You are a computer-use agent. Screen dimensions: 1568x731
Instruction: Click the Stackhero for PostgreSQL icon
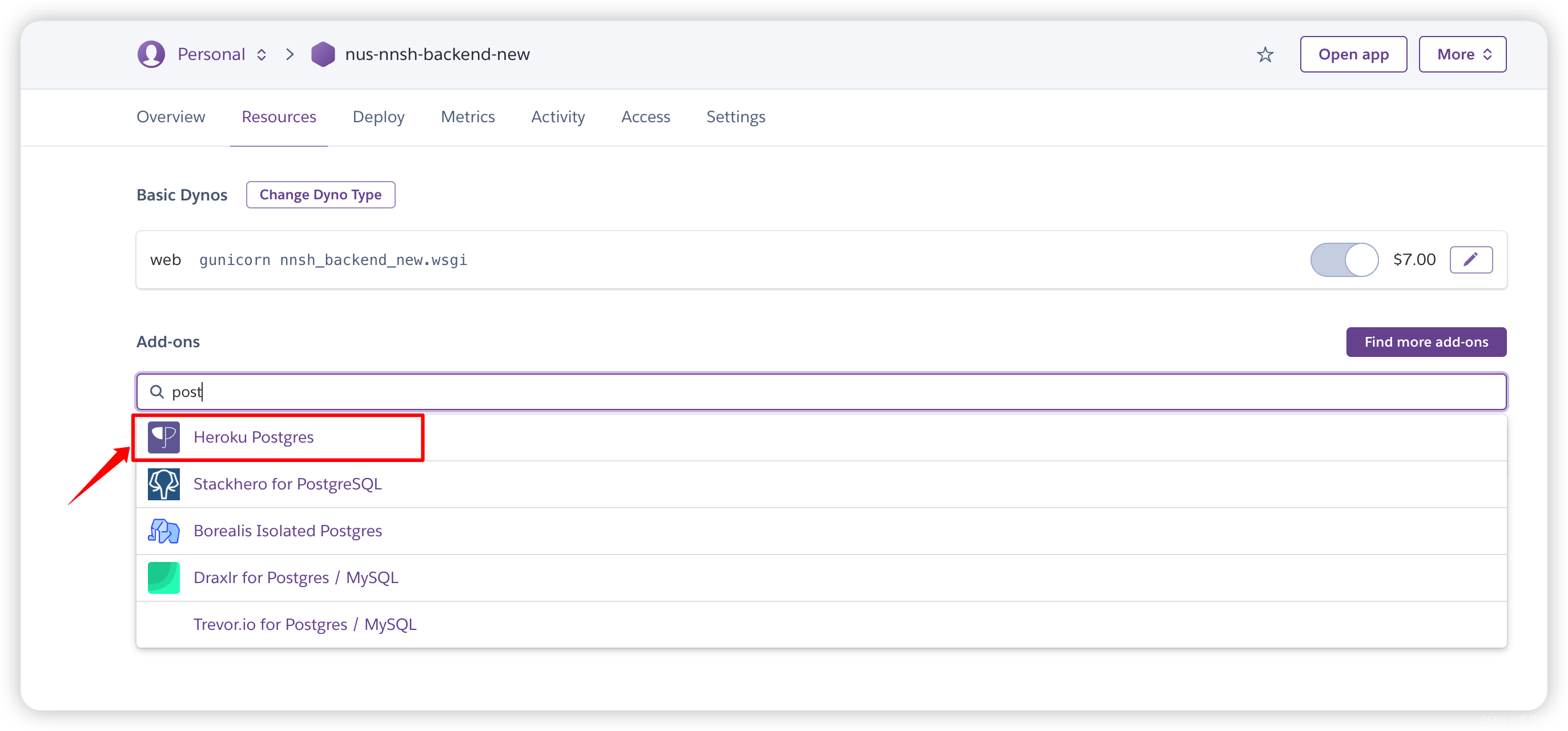coord(163,483)
